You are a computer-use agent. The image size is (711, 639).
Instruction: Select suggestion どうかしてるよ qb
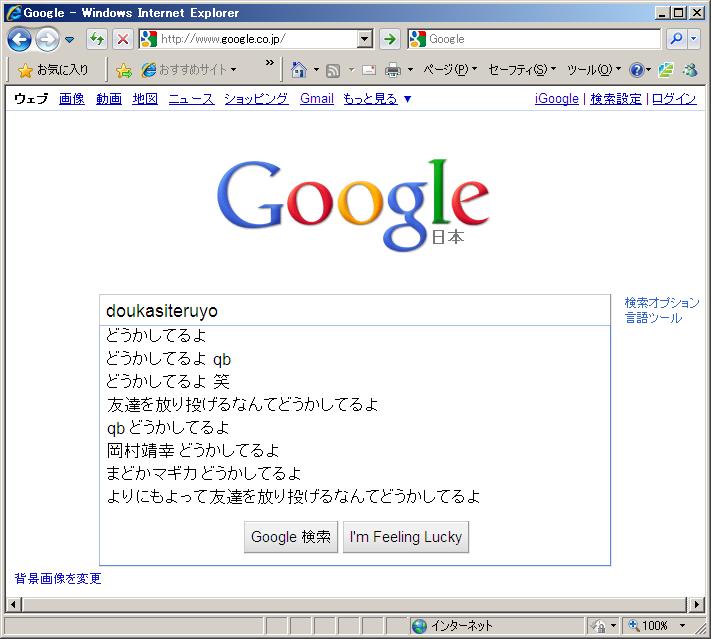tap(355, 359)
